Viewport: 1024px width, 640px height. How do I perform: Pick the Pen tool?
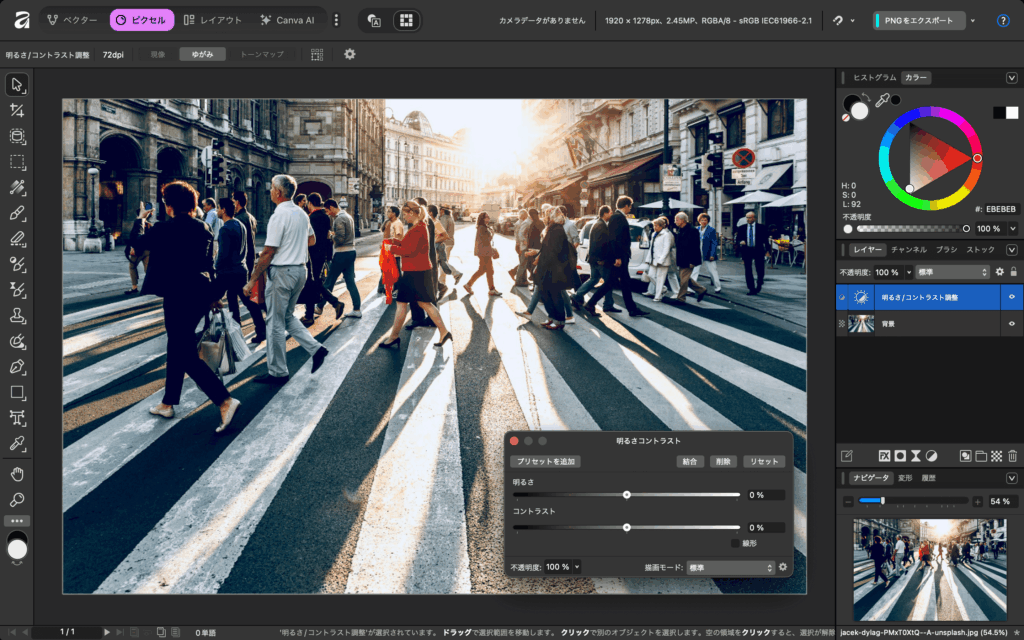point(17,367)
